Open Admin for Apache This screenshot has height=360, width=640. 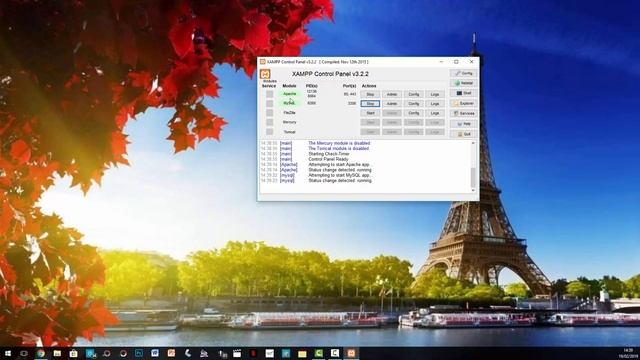(392, 94)
